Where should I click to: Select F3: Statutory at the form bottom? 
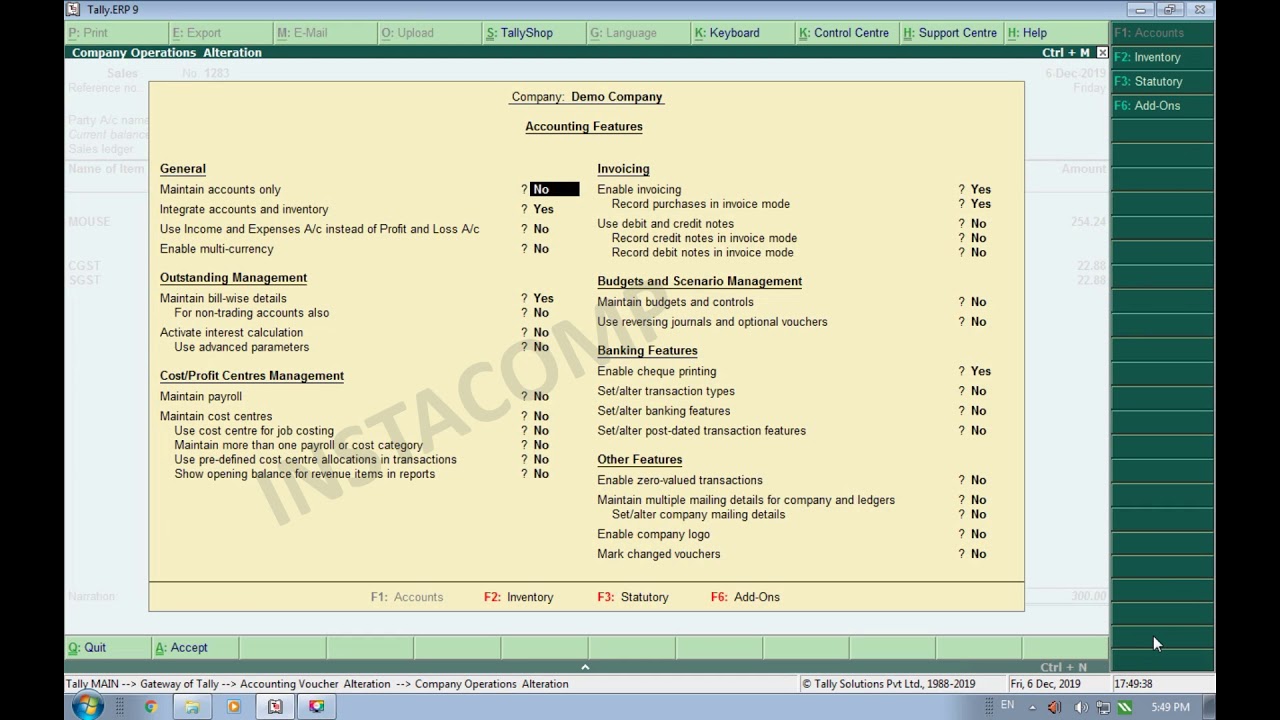632,597
